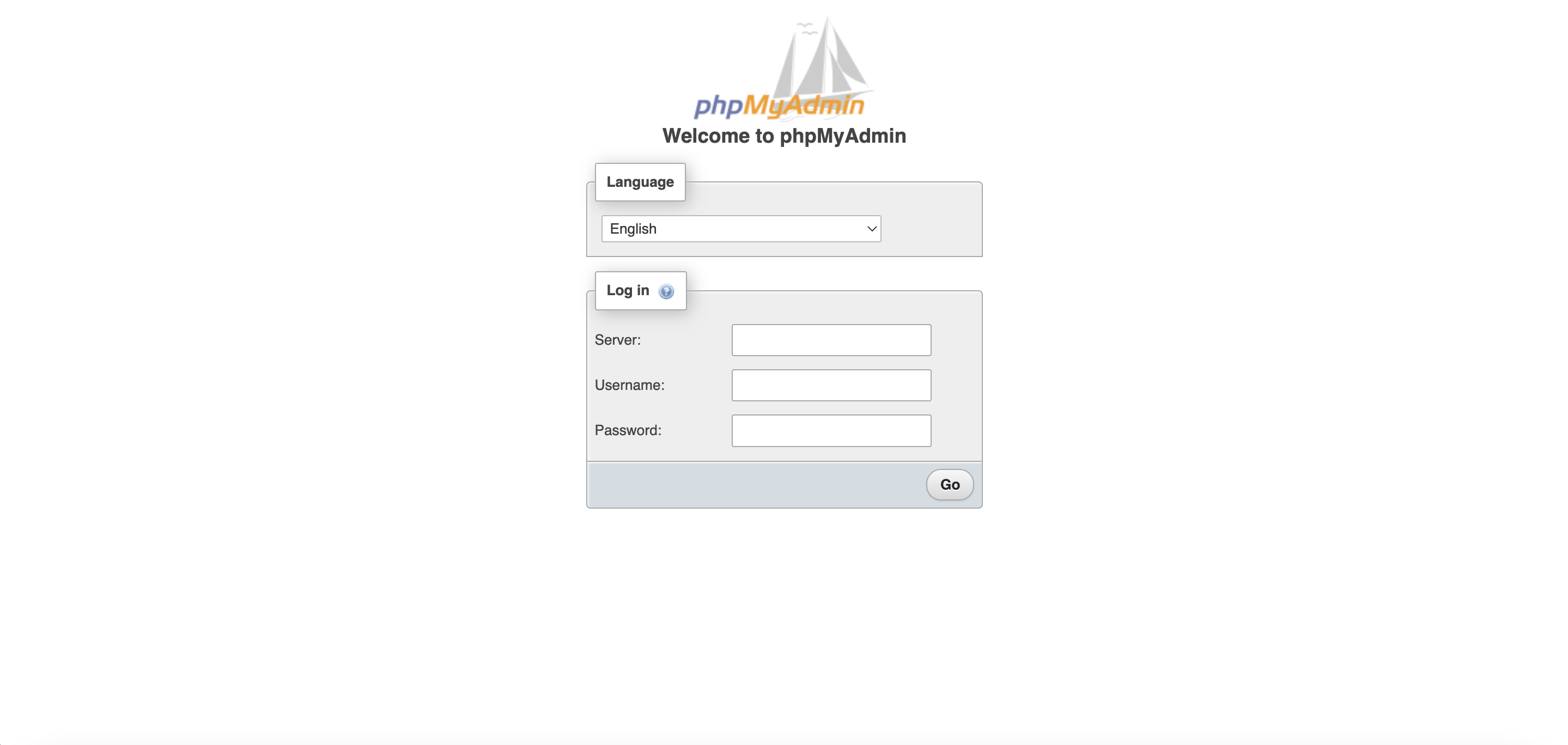Click empty space right of language dropdown

coord(930,229)
